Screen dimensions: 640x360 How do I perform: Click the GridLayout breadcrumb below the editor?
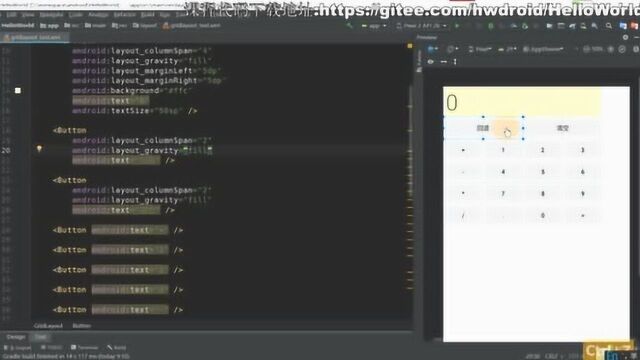pyautogui.click(x=48, y=326)
